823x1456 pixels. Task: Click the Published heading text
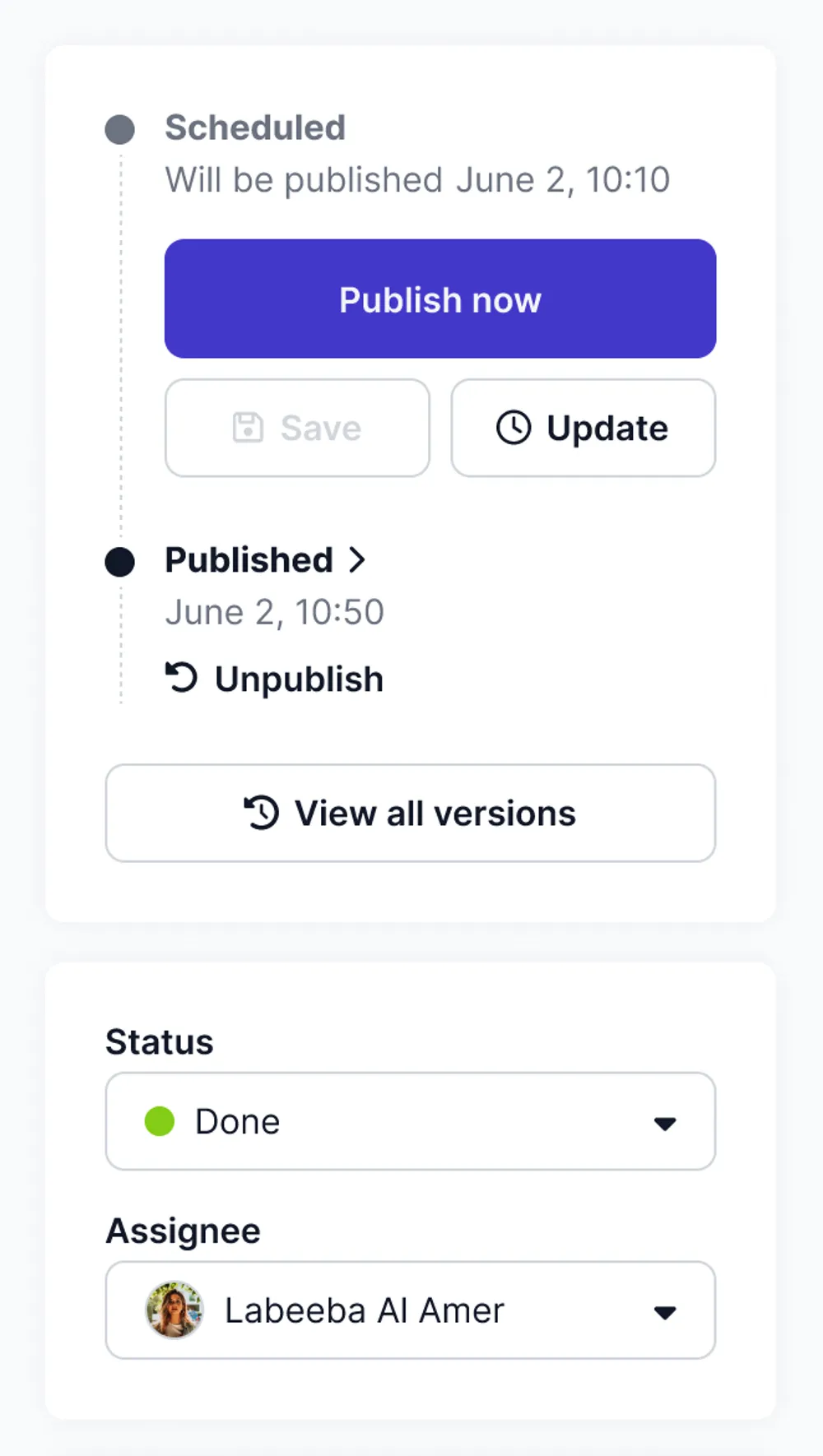249,560
